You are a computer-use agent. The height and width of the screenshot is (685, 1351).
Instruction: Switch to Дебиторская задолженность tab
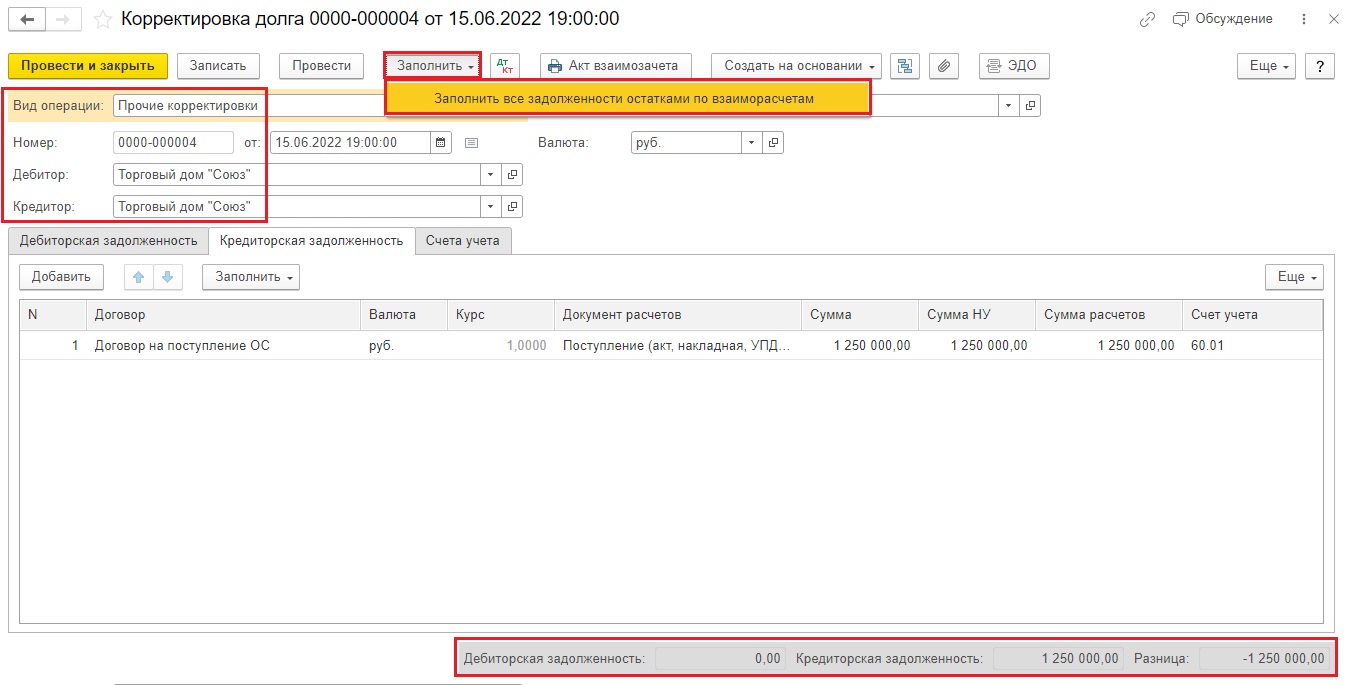(x=109, y=241)
